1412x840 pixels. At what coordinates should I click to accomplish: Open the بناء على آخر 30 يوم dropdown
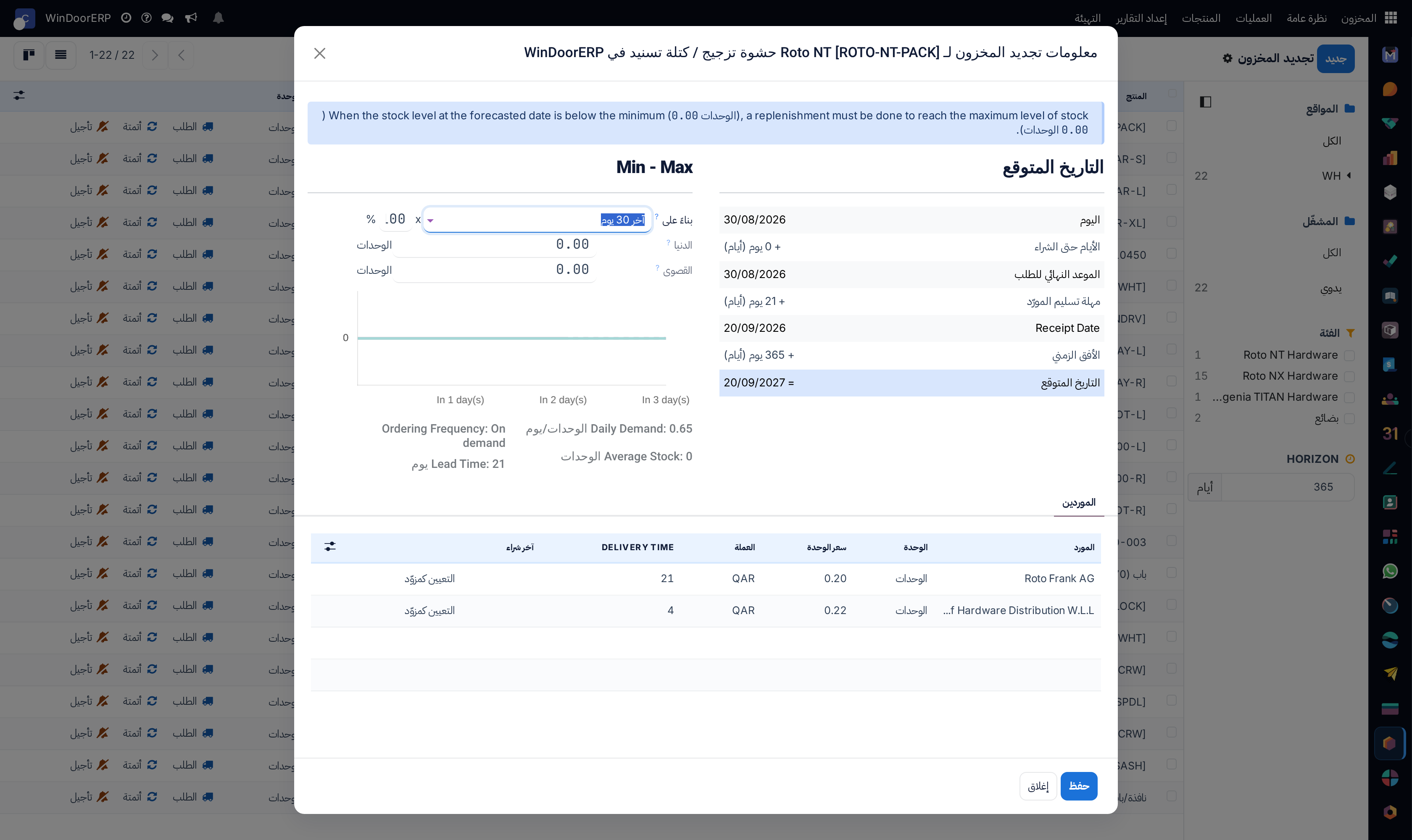coord(537,220)
